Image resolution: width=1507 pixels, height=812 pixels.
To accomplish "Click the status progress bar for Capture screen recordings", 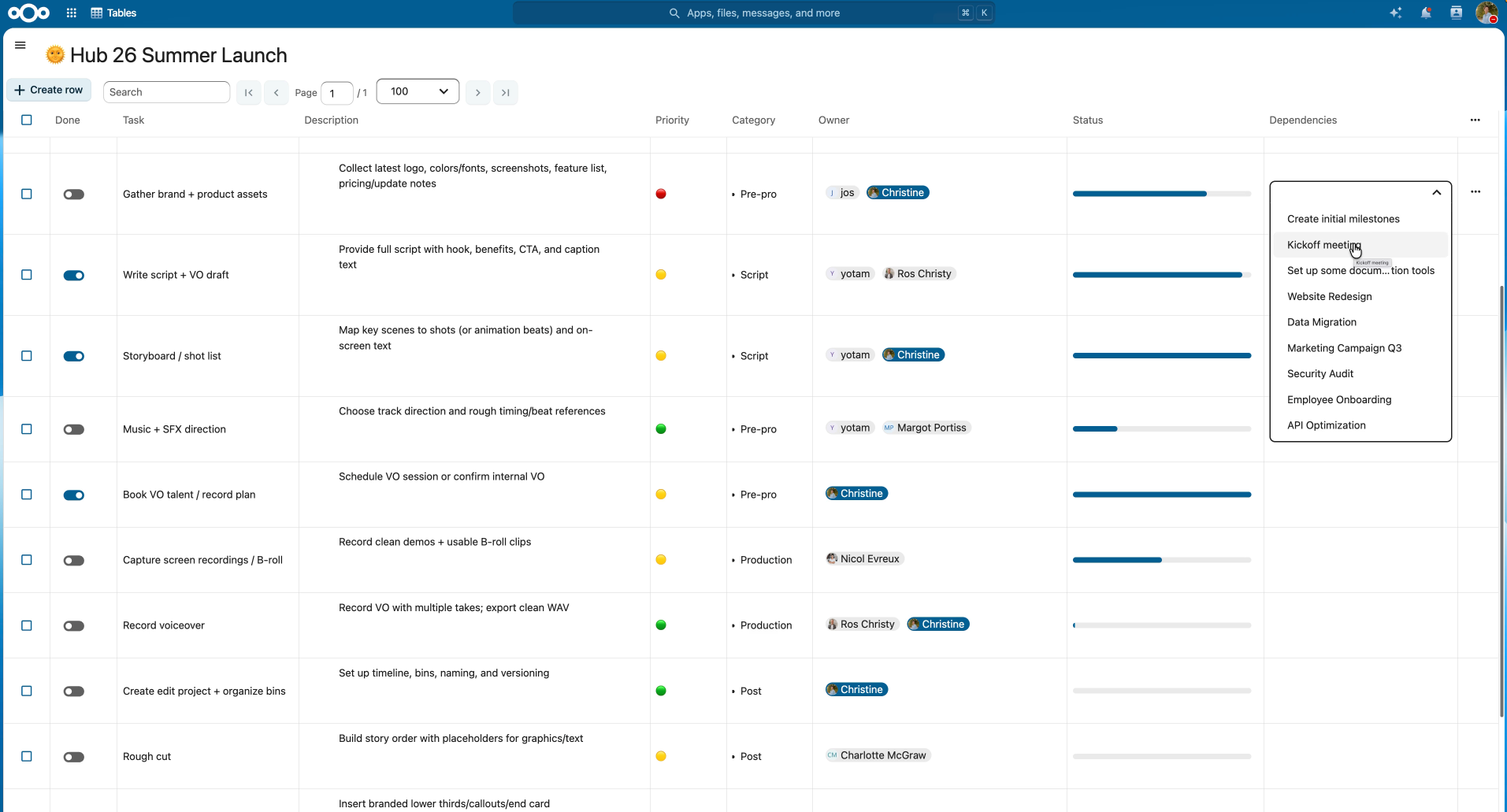I will point(1162,560).
